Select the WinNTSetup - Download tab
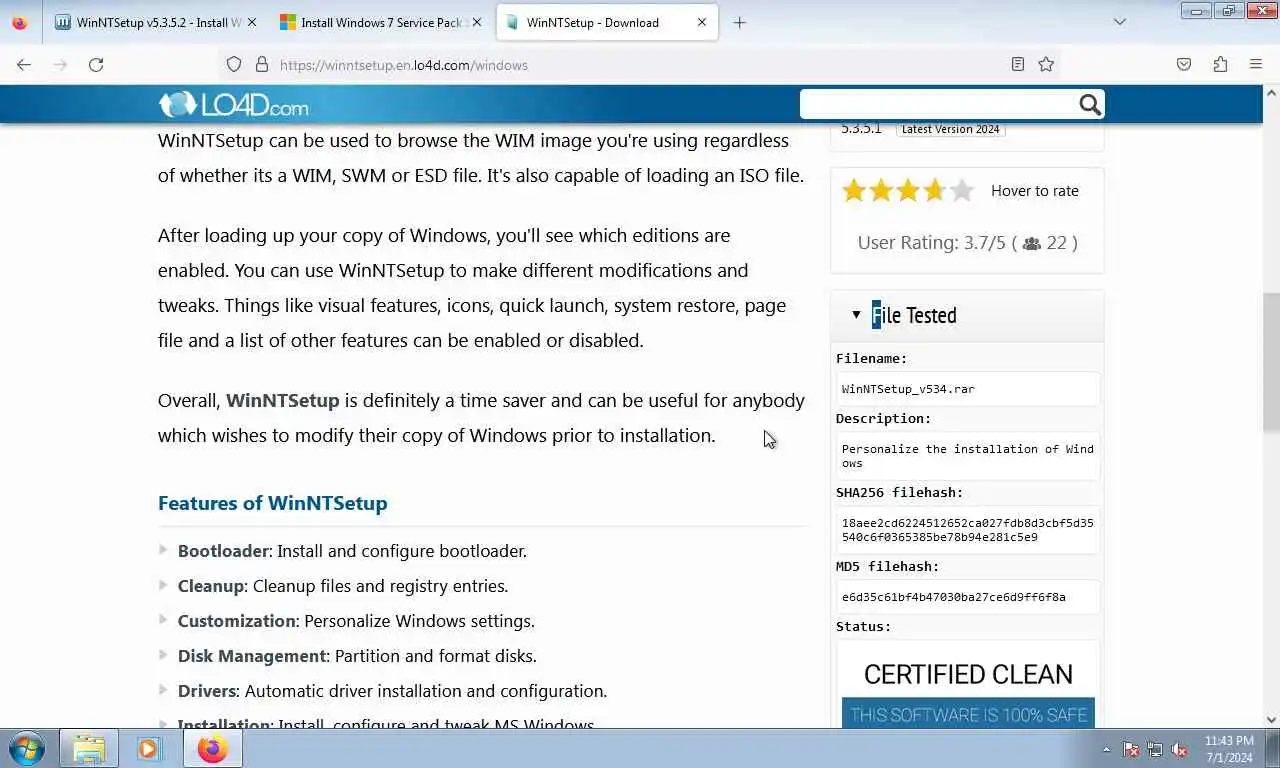Image resolution: width=1280 pixels, height=768 pixels. pos(606,22)
